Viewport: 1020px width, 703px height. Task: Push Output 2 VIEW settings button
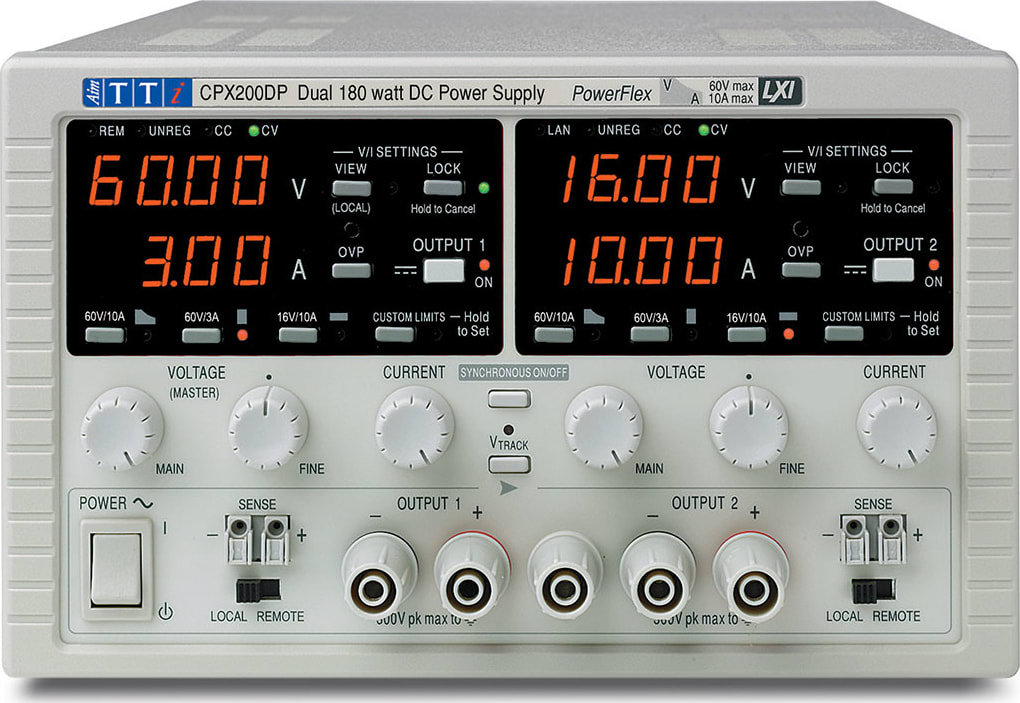click(x=801, y=187)
